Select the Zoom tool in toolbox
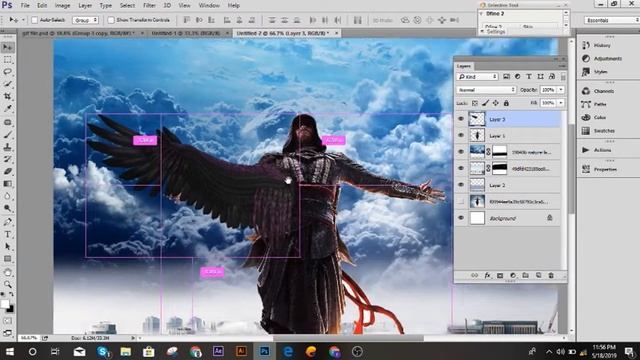The height and width of the screenshot is (360, 640). pos(7,284)
